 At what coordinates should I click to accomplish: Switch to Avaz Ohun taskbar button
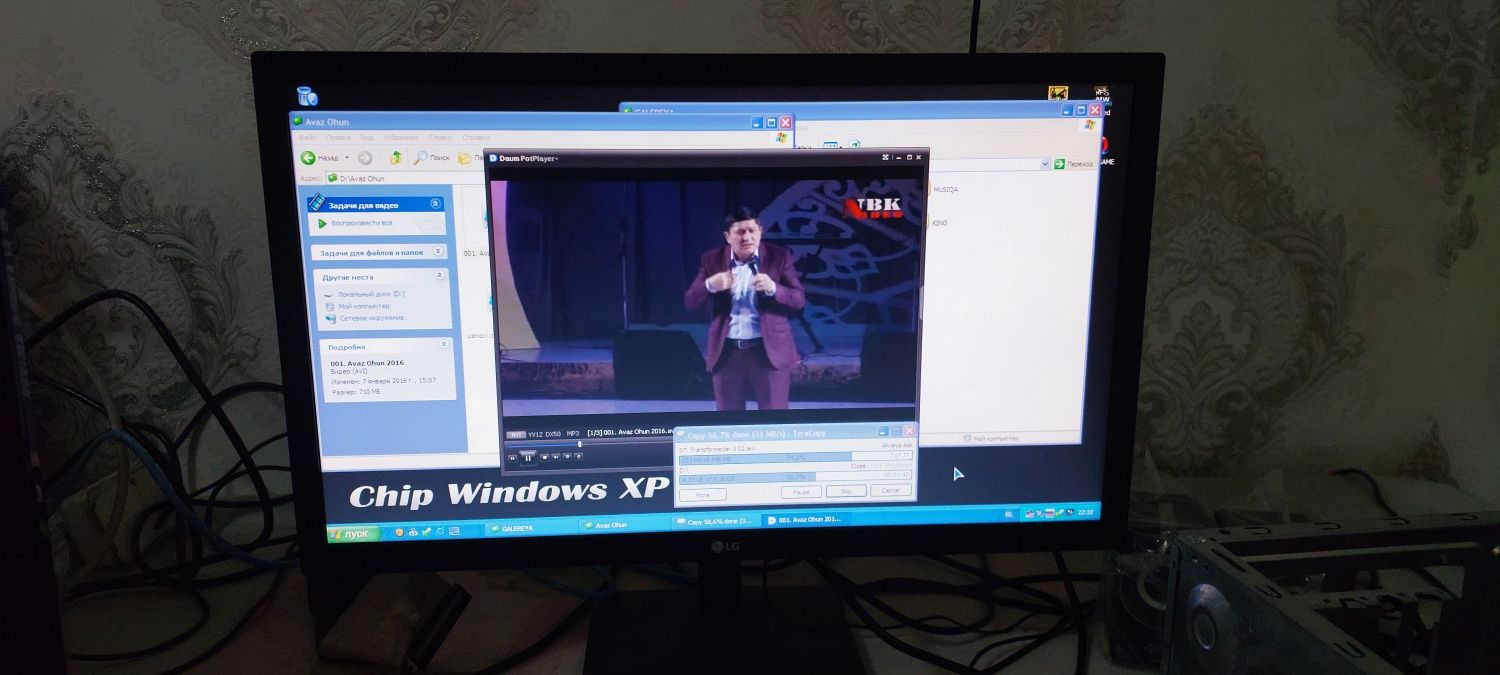624,525
